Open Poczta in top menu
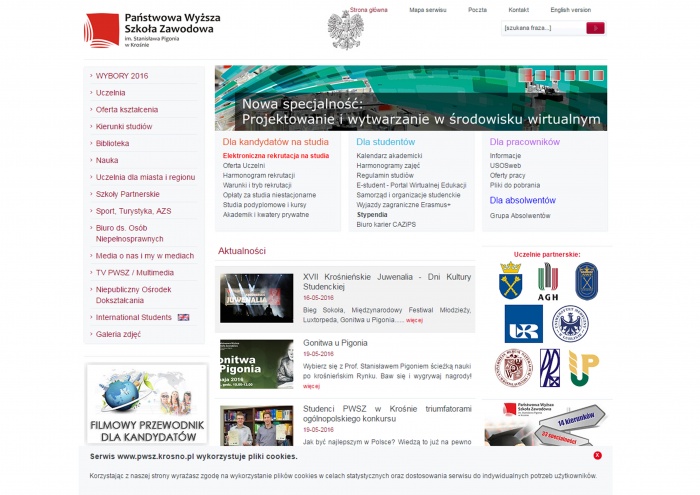The height and width of the screenshot is (495, 700). (x=477, y=10)
